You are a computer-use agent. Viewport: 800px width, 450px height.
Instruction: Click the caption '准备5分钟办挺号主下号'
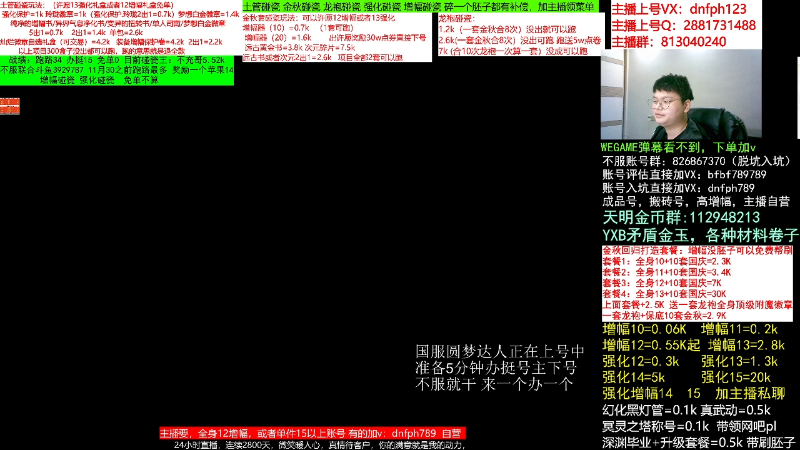496,368
